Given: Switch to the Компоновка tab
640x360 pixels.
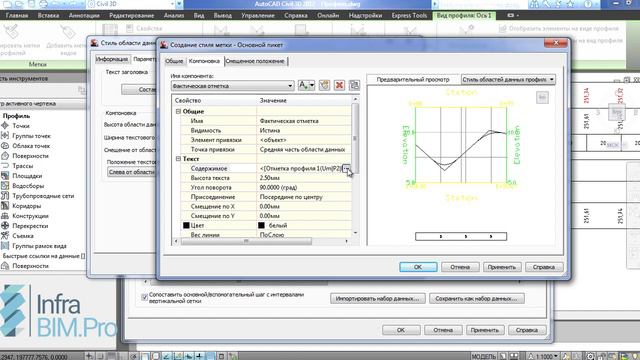Looking at the screenshot, I should tap(204, 61).
